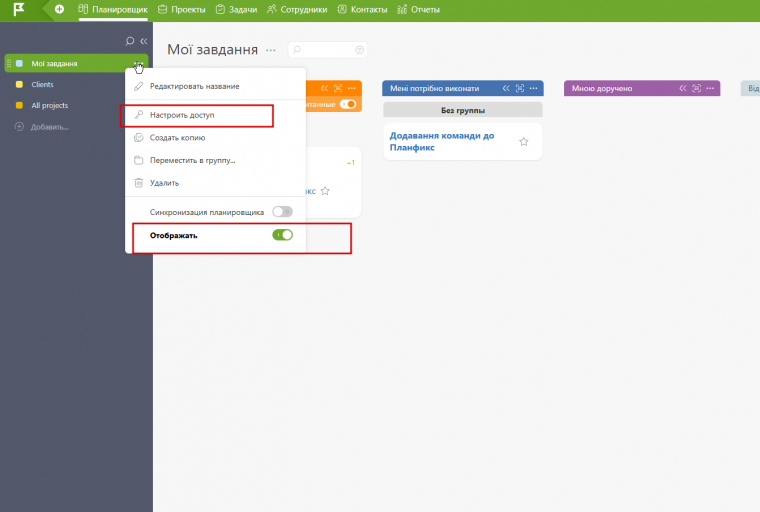Click the focus icon on orange column
The width and height of the screenshot is (760, 512).
(338, 88)
